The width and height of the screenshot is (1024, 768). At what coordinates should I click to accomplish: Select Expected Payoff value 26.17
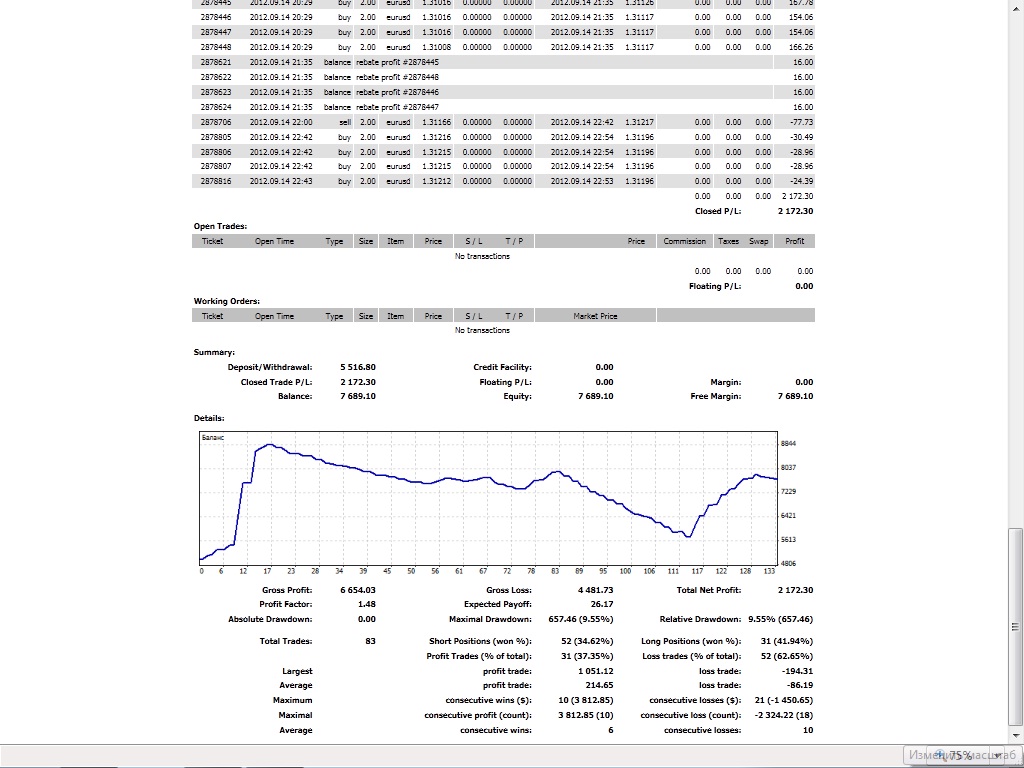pyautogui.click(x=601, y=604)
